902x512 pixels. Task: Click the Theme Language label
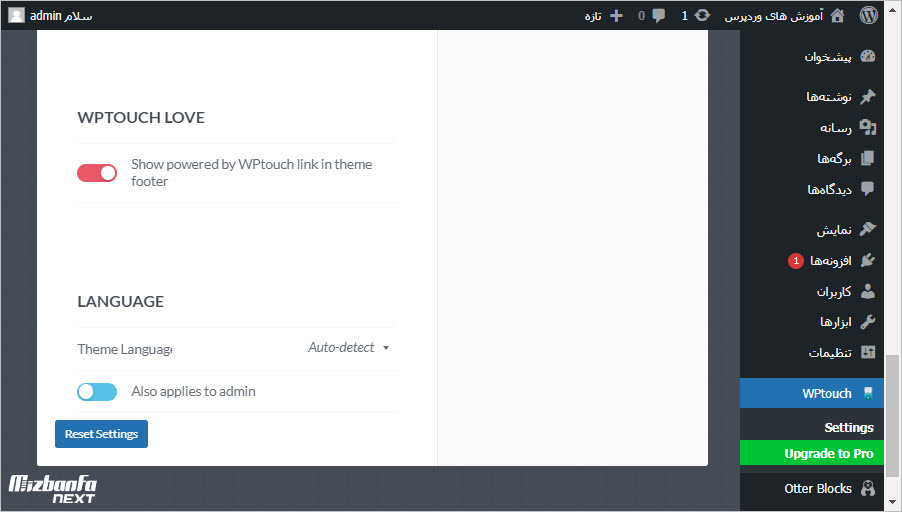pyautogui.click(x=125, y=349)
